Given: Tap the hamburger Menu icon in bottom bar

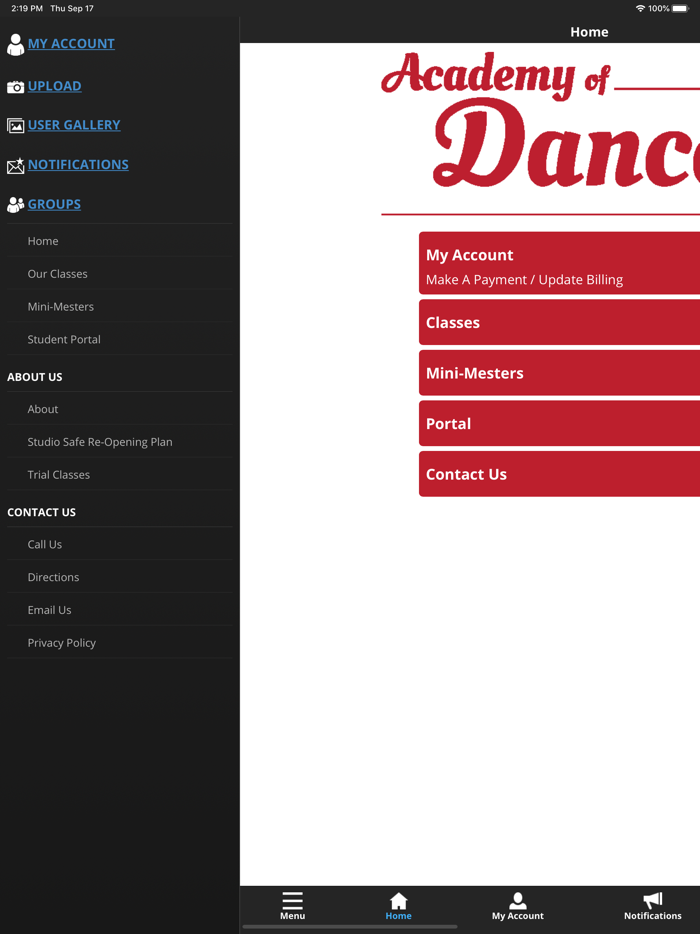Looking at the screenshot, I should tap(293, 900).
